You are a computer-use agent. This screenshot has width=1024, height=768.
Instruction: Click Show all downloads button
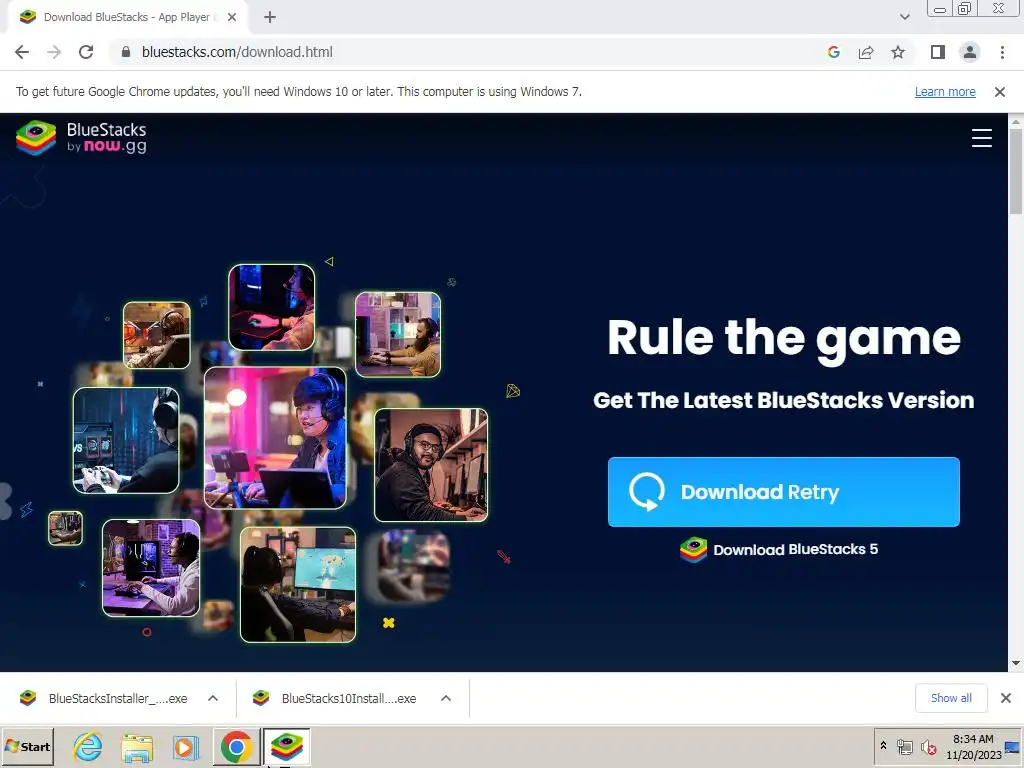[x=951, y=698]
